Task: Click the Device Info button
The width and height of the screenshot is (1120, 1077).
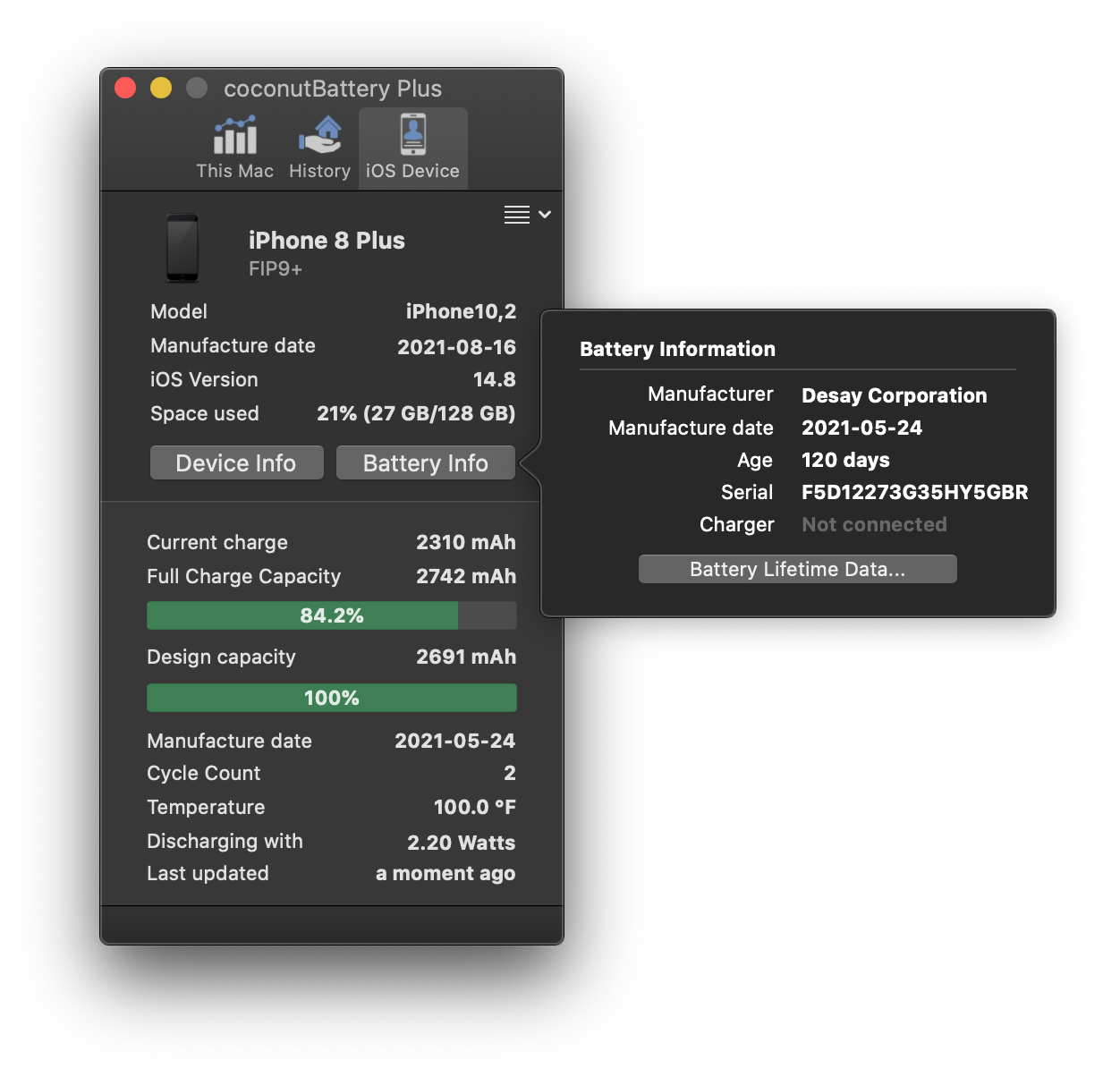Action: coord(236,462)
